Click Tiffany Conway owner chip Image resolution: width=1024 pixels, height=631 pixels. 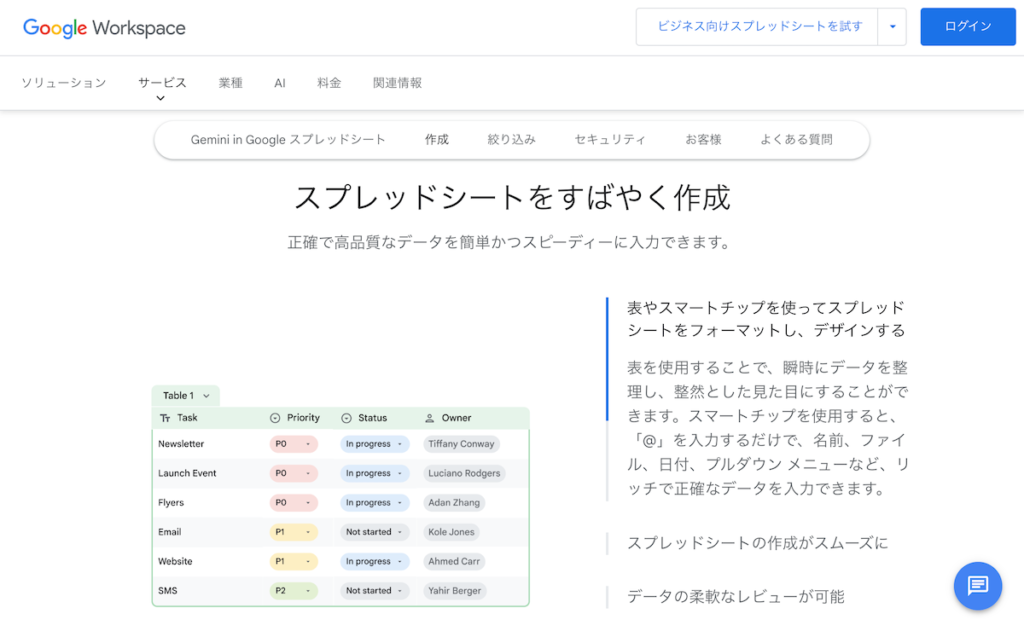pos(461,444)
